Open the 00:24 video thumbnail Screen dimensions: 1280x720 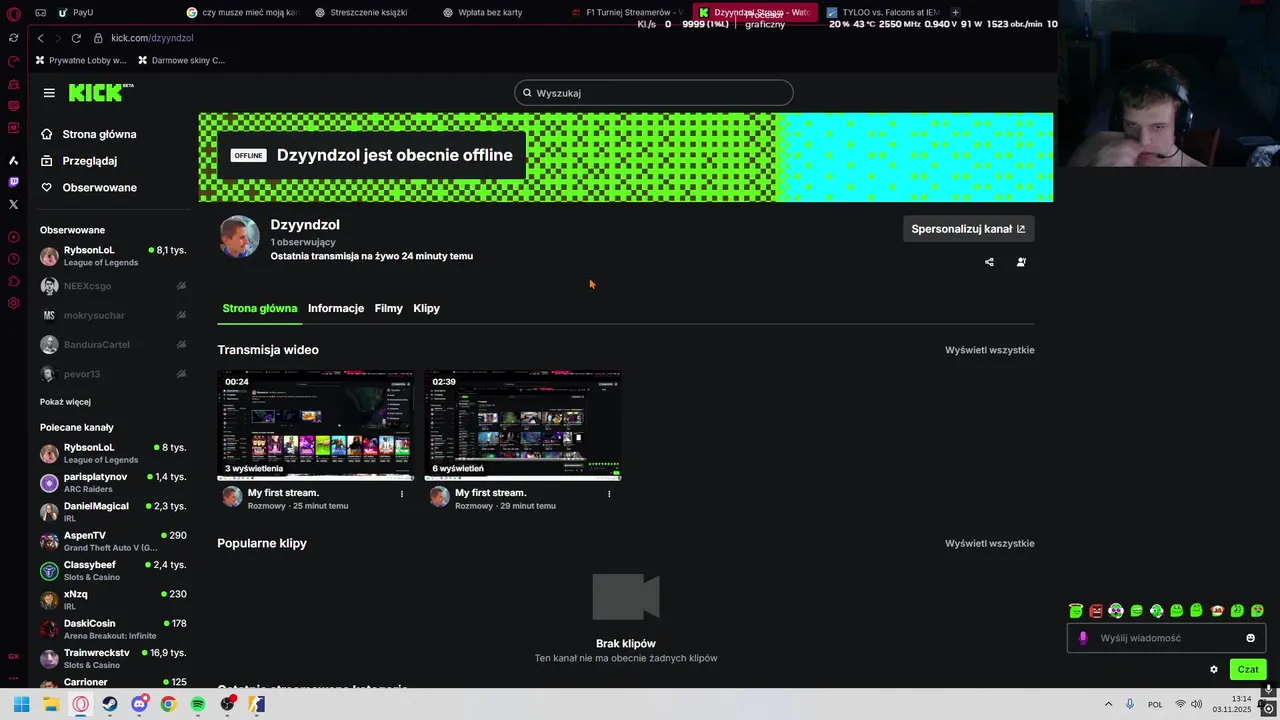pos(316,425)
